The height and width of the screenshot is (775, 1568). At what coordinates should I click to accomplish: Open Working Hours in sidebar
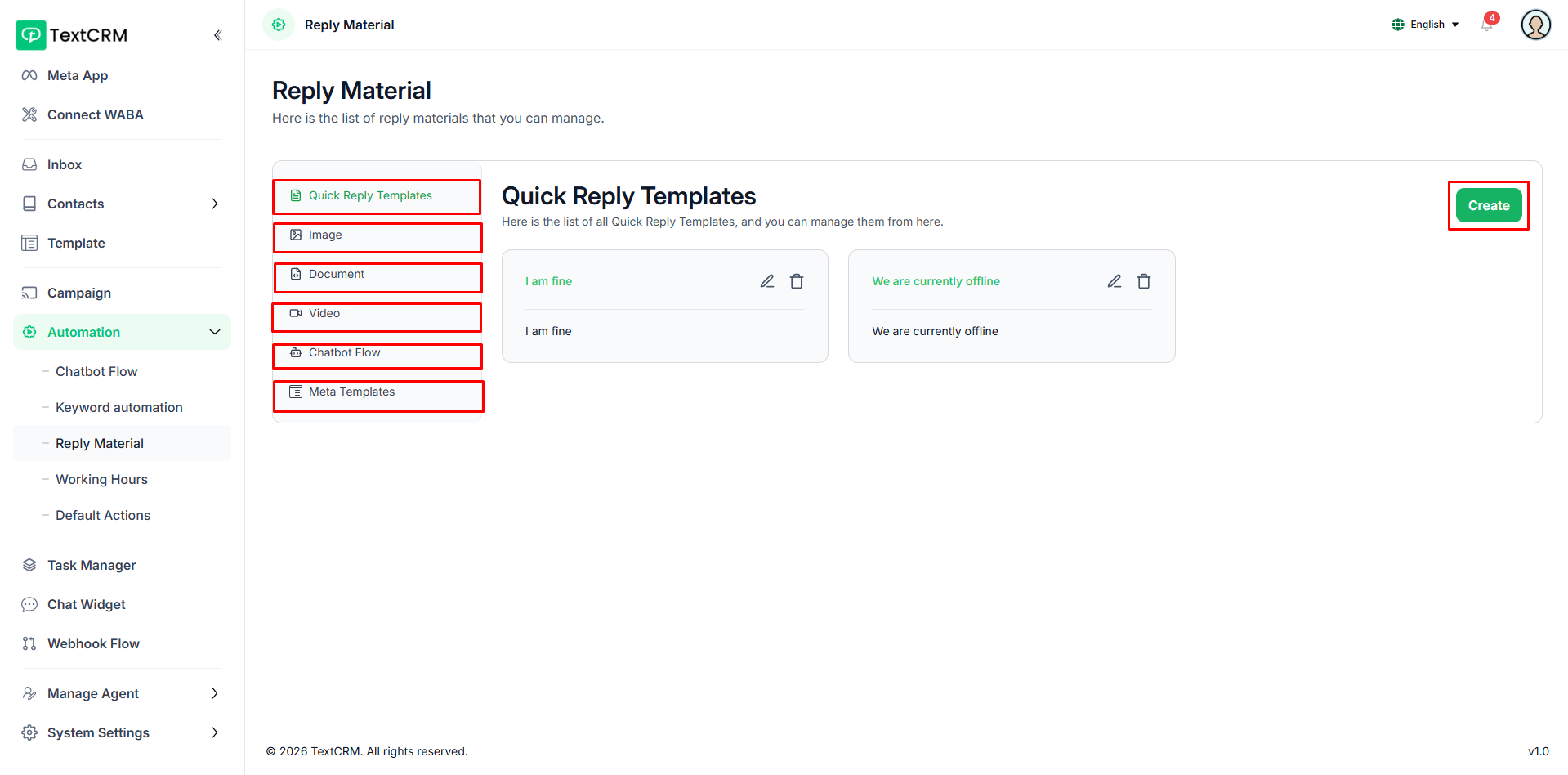(101, 479)
